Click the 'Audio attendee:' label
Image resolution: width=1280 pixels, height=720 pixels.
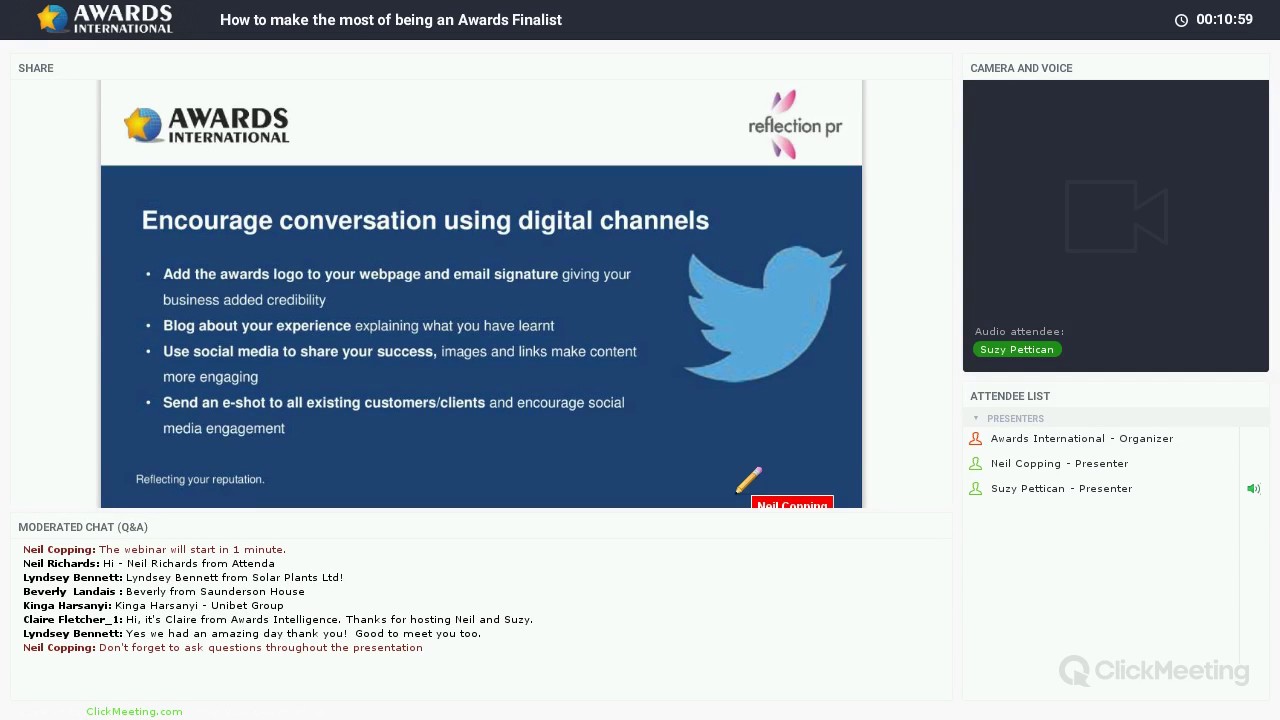(1019, 331)
